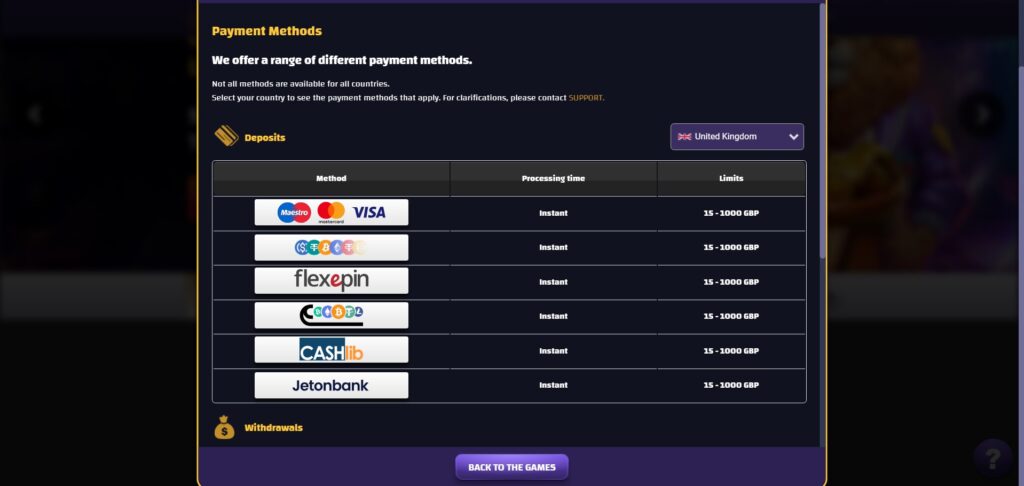
Task: Select the stablecoin crypto coins payment logo
Action: click(x=331, y=247)
